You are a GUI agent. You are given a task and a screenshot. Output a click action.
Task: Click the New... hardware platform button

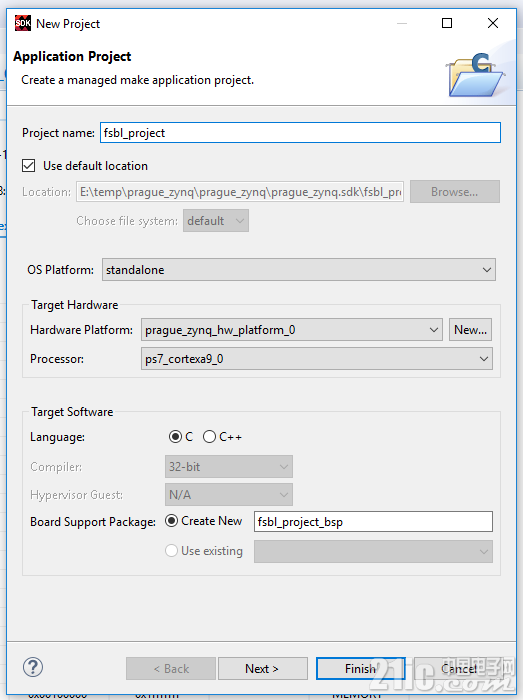click(470, 330)
